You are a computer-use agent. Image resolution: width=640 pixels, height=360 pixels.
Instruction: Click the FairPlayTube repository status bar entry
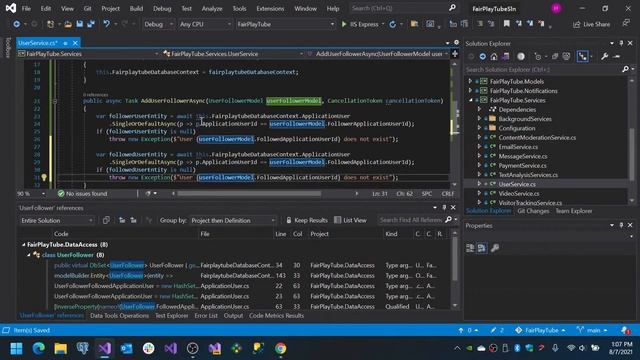(x=540, y=330)
